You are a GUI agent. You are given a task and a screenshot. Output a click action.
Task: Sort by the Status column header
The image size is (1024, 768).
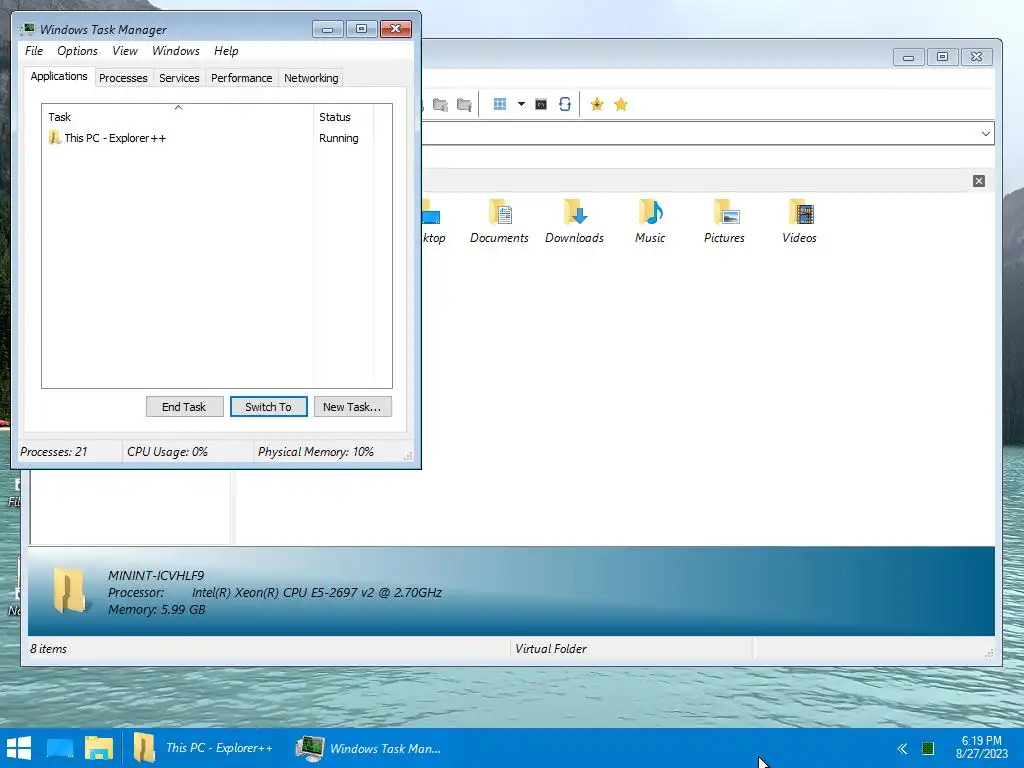click(x=343, y=117)
